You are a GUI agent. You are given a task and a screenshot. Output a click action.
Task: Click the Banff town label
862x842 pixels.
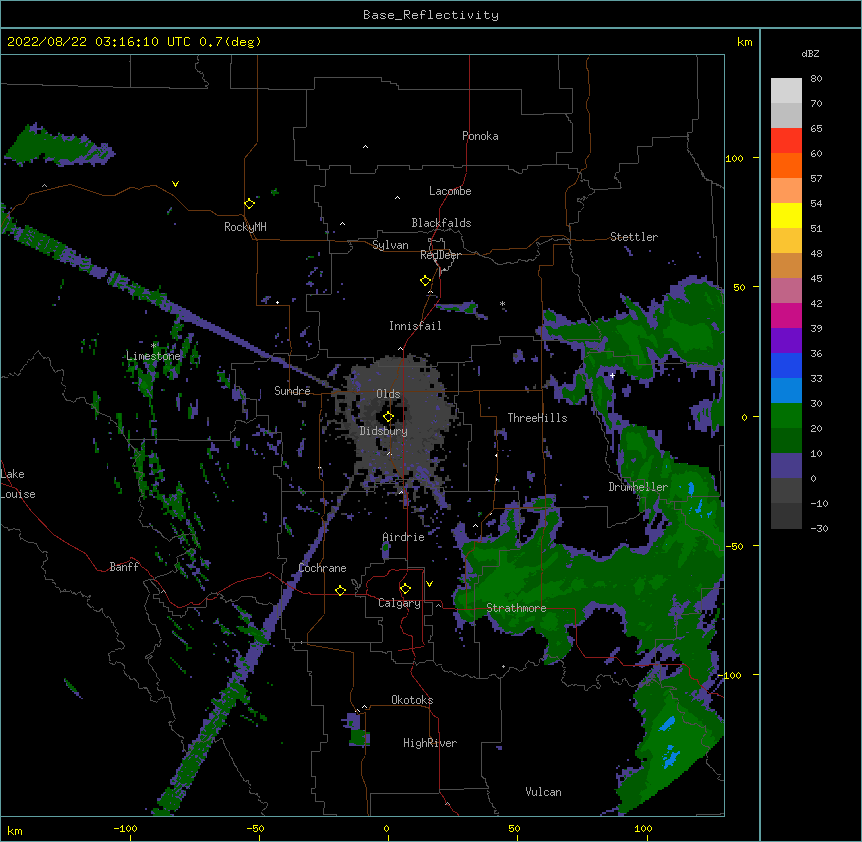pos(124,567)
